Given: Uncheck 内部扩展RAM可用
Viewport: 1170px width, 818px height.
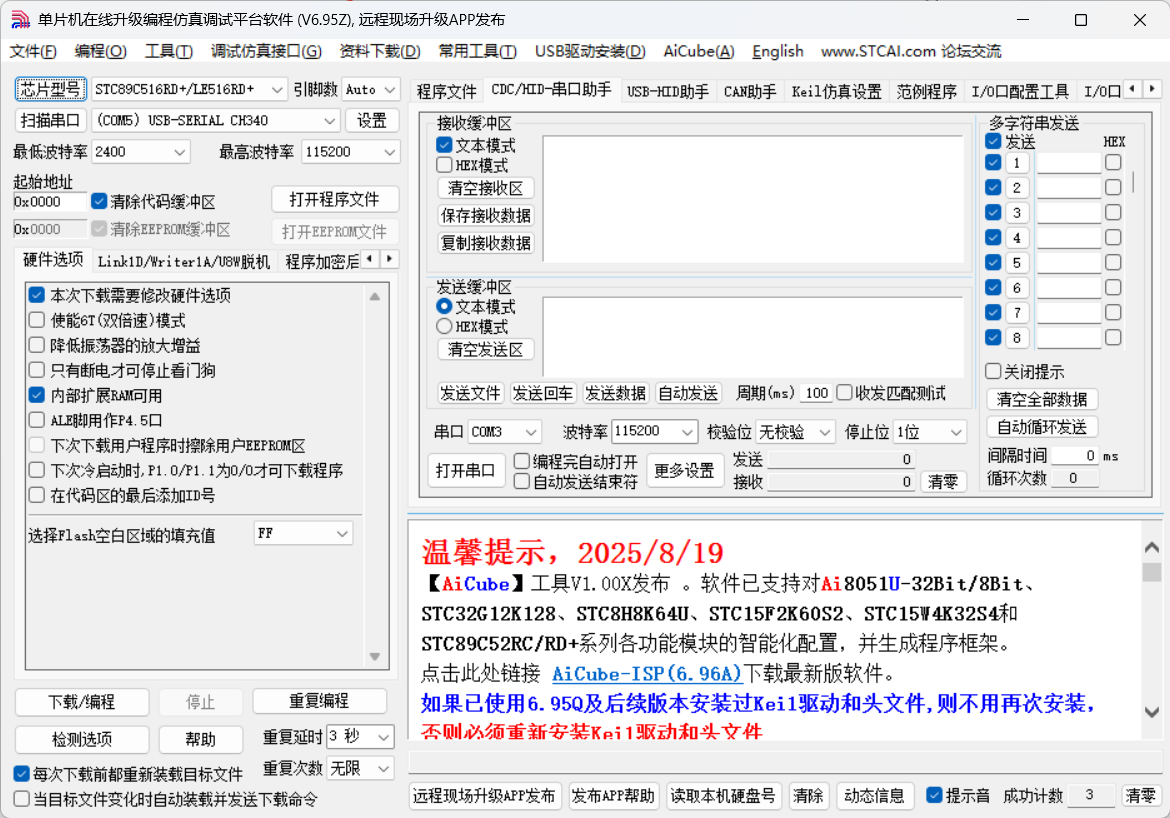Looking at the screenshot, I should click(37, 395).
